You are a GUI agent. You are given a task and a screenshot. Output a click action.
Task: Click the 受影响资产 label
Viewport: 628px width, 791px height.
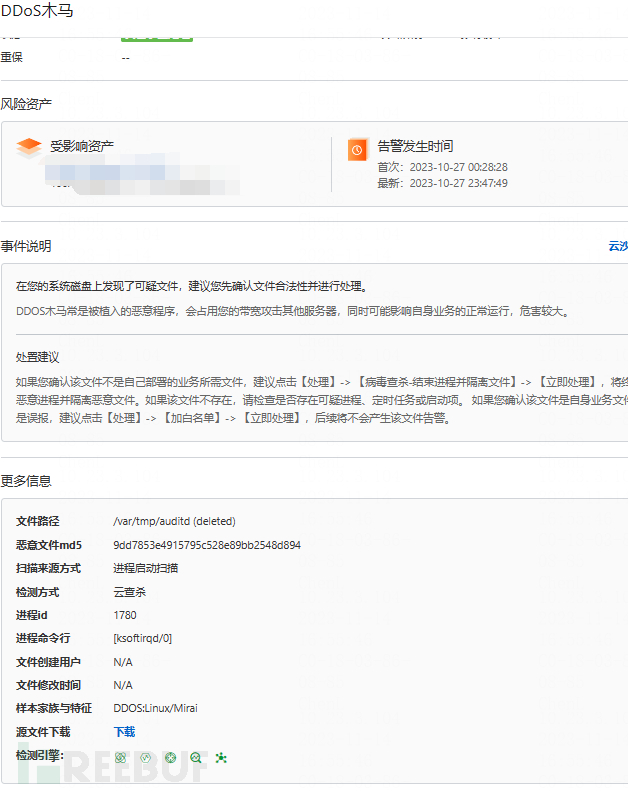(82, 146)
